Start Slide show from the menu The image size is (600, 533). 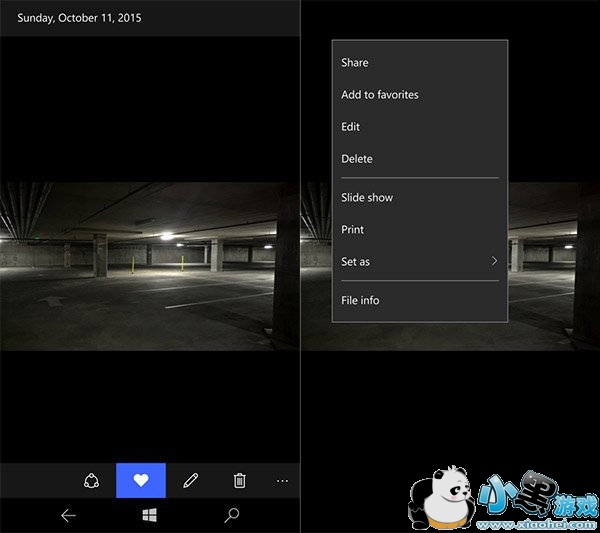pos(420,197)
